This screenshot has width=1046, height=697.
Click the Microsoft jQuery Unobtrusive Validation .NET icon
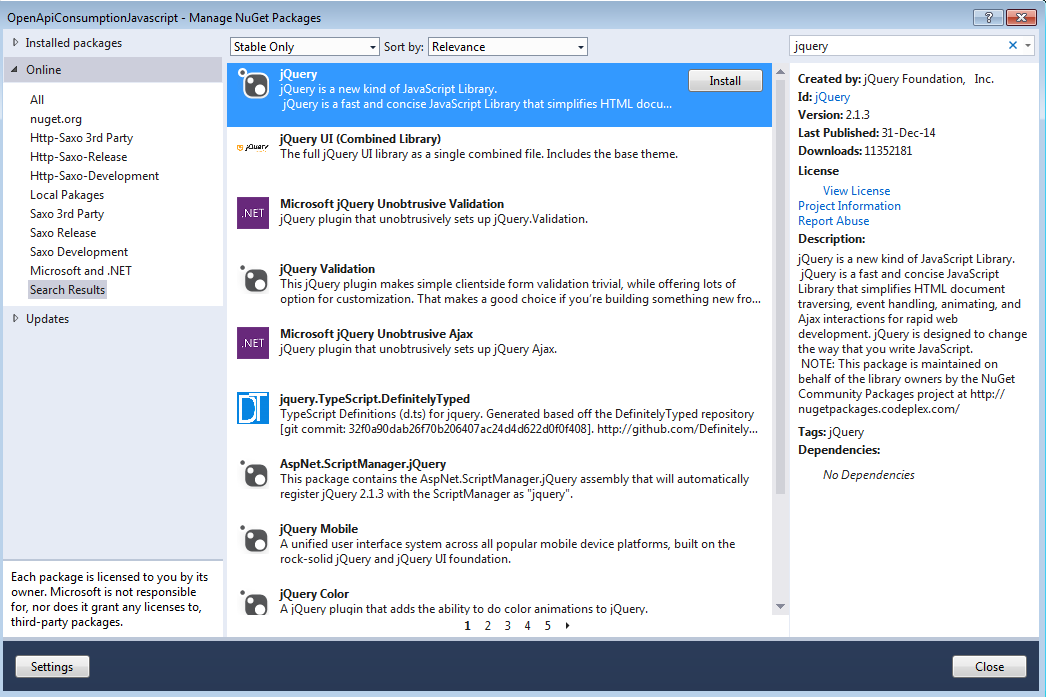pyautogui.click(x=253, y=213)
